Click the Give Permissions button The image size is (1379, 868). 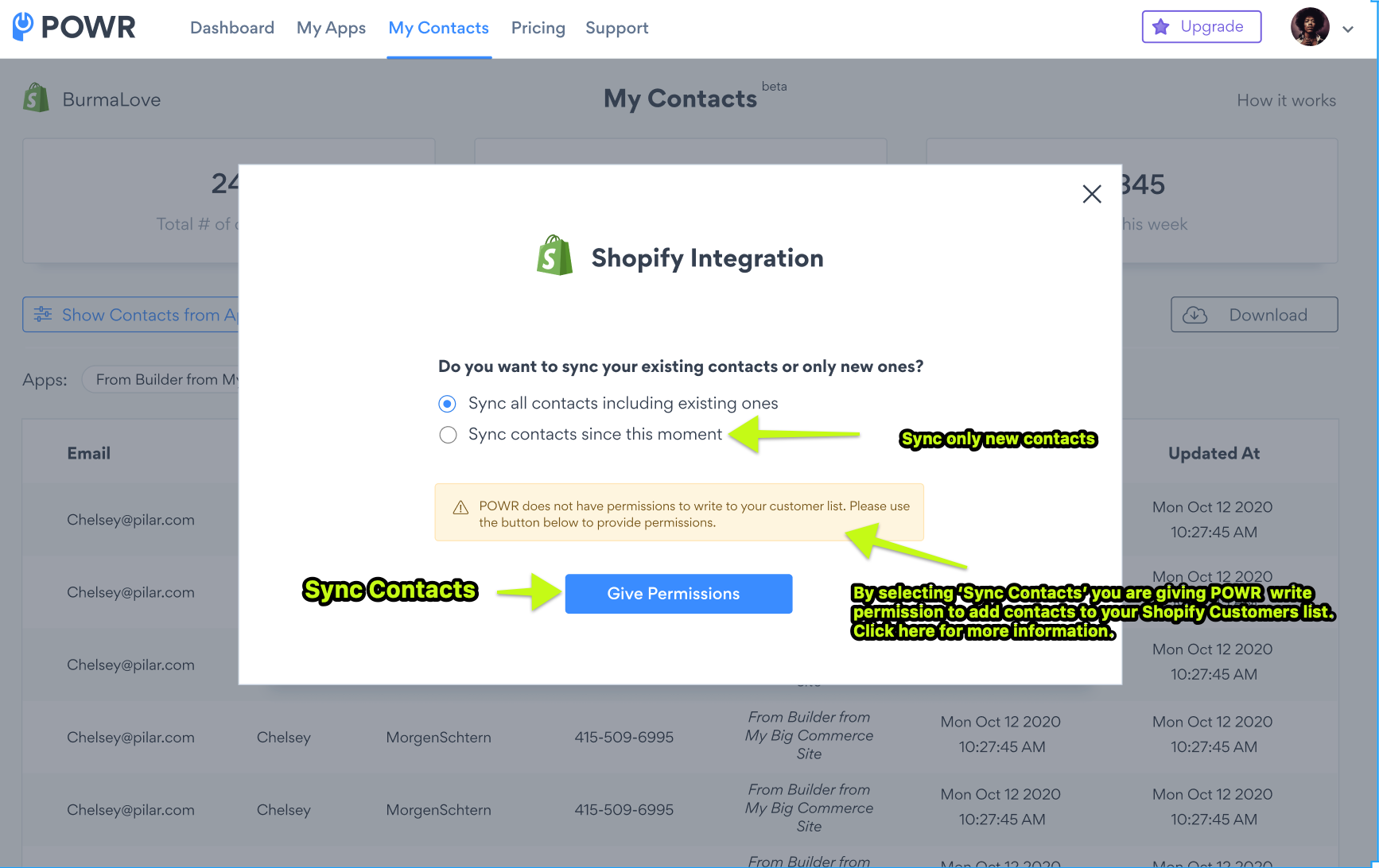[x=678, y=594]
